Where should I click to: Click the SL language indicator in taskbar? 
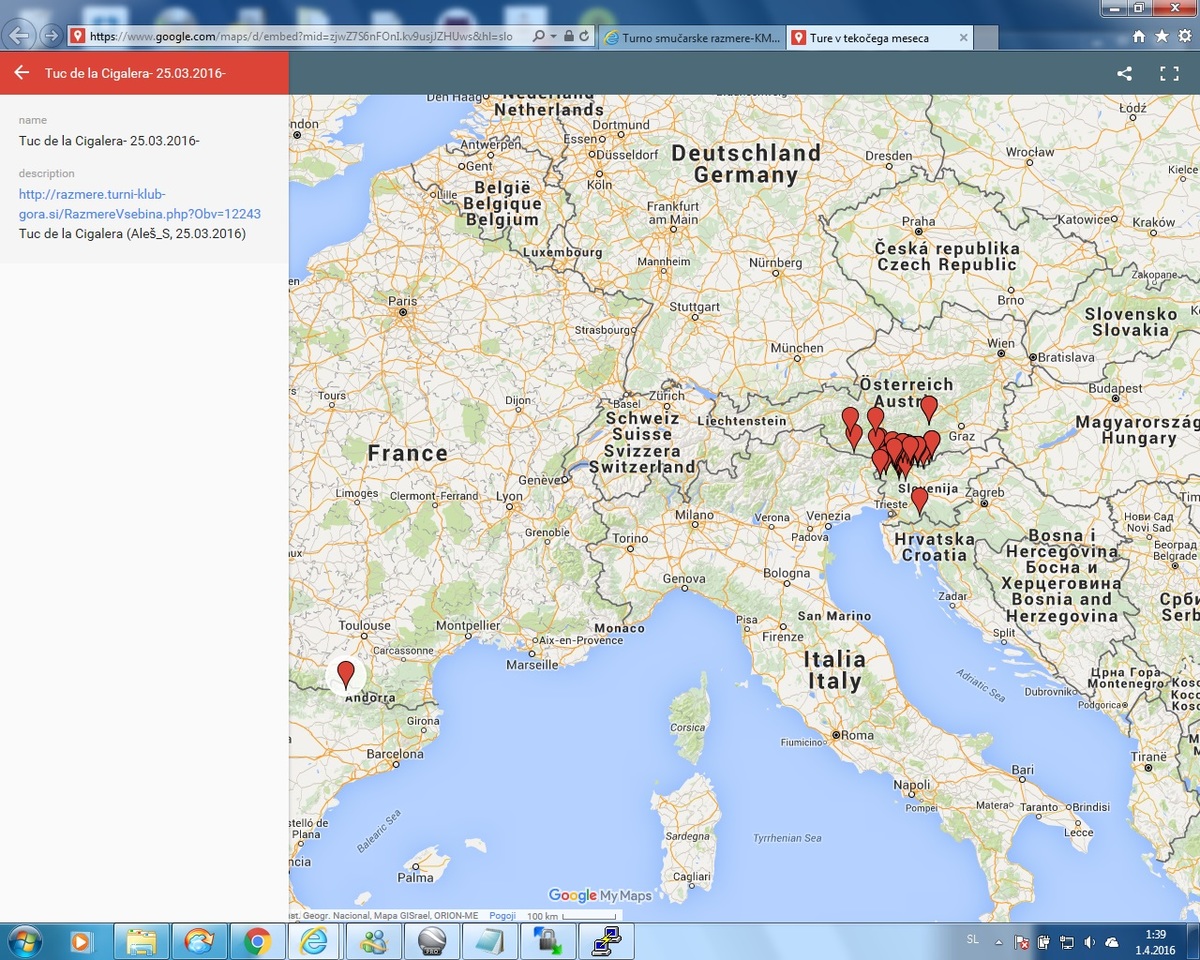[973, 940]
